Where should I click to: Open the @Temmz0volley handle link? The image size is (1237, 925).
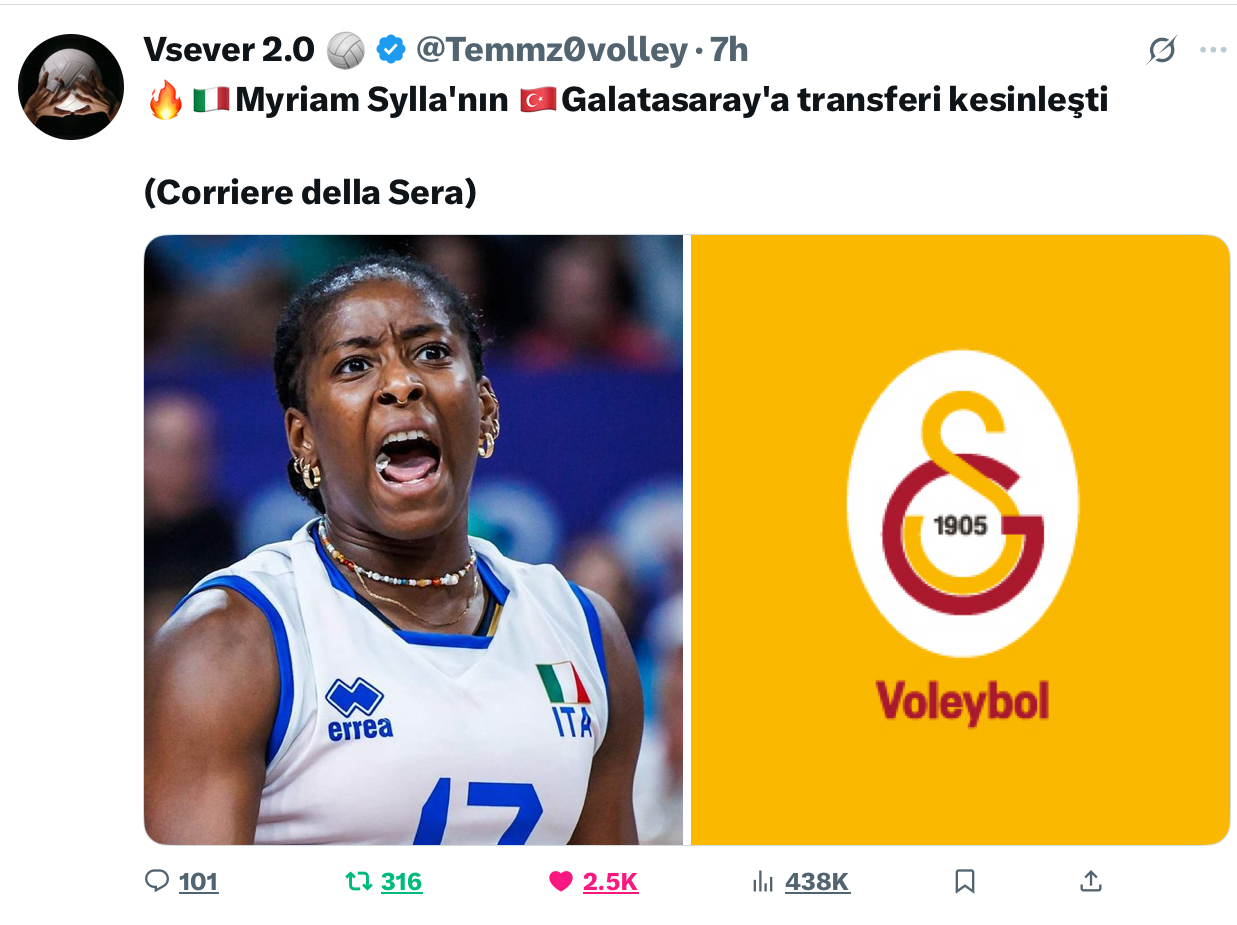click(x=552, y=49)
